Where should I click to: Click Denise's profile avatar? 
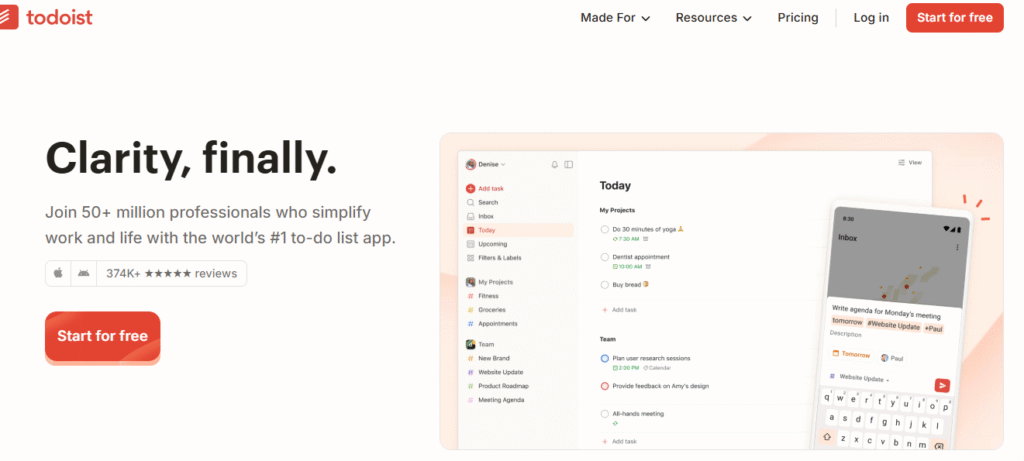click(470, 165)
